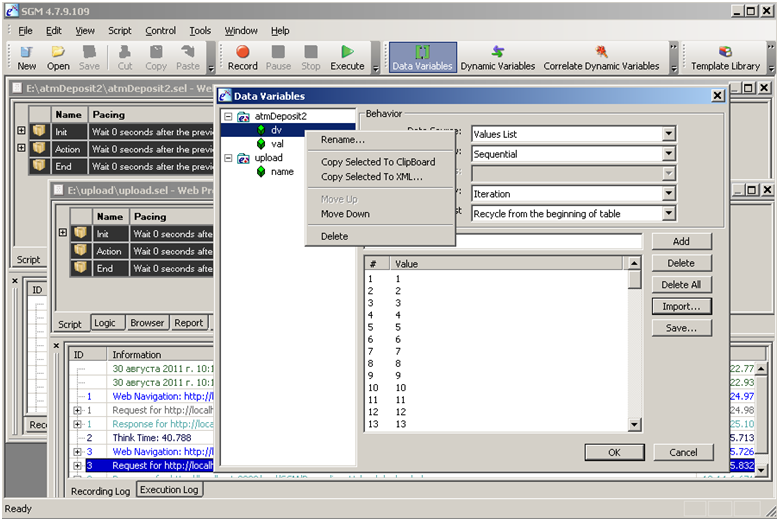Open the Template Library toolbar icon

tap(725, 57)
